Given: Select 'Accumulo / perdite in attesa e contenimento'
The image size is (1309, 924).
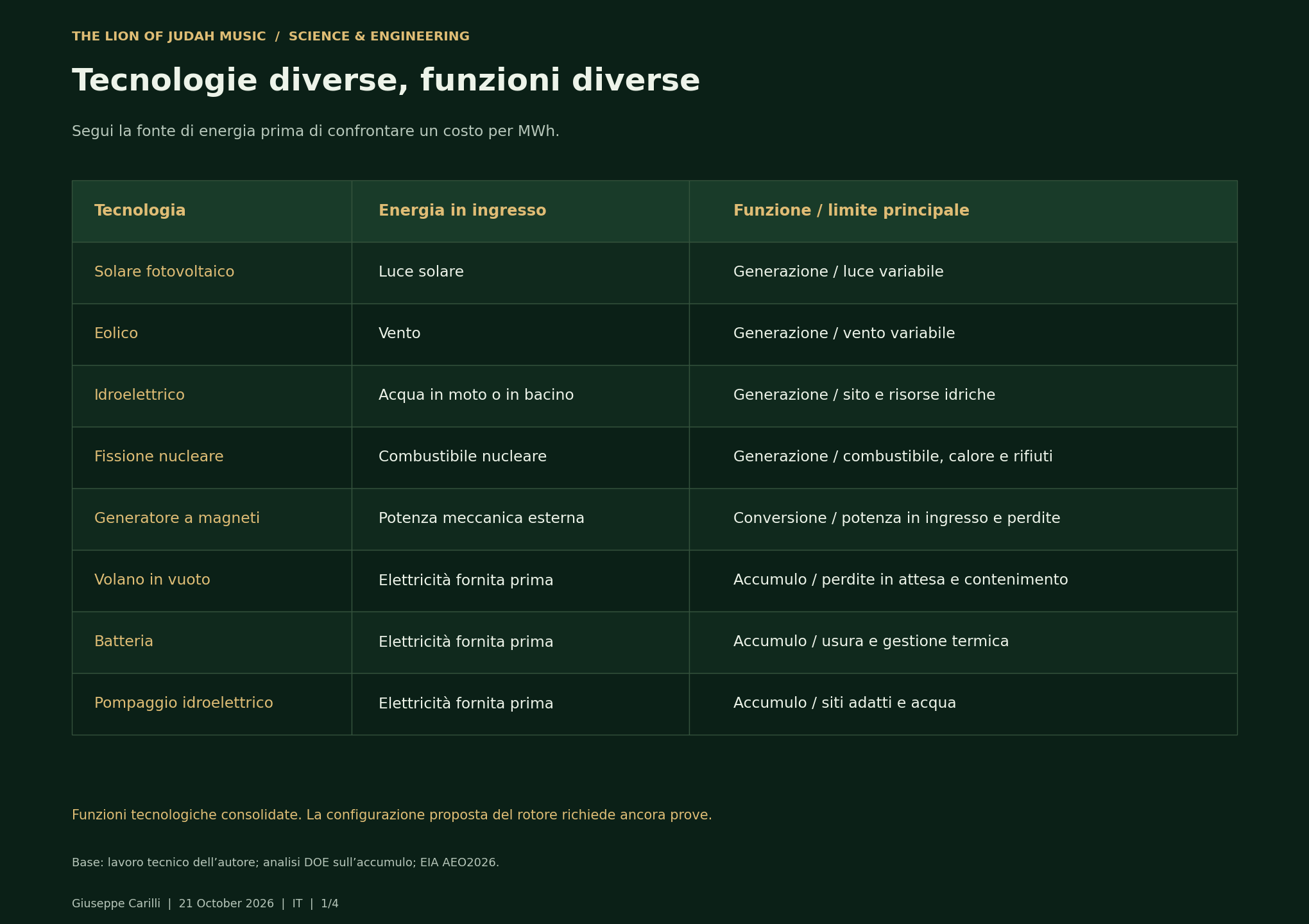Looking at the screenshot, I should point(963,581).
